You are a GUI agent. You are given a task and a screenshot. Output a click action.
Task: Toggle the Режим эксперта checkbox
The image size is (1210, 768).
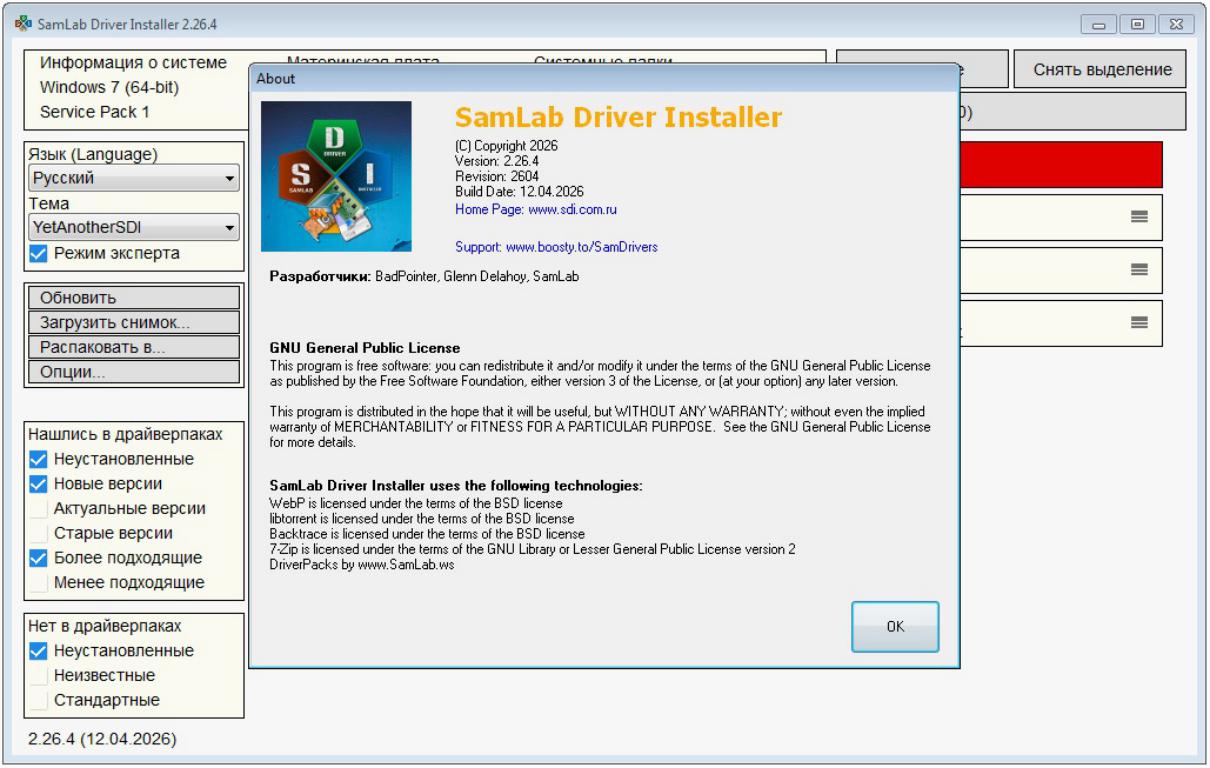(x=38, y=254)
